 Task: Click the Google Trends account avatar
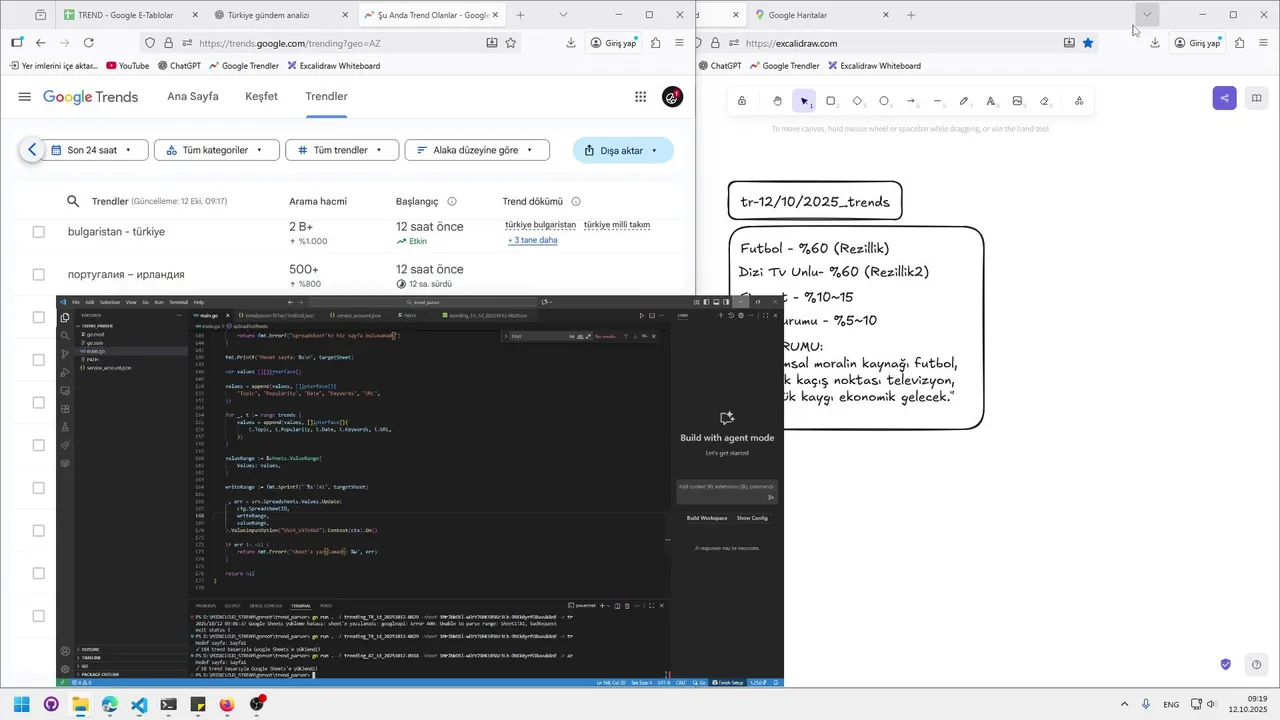(673, 97)
